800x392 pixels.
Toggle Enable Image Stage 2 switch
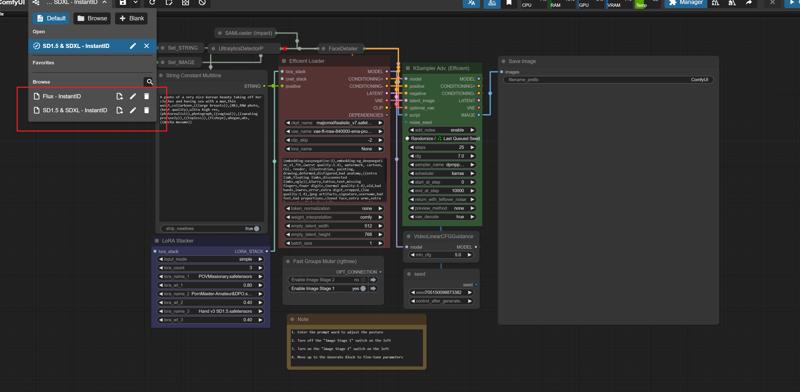click(x=363, y=280)
